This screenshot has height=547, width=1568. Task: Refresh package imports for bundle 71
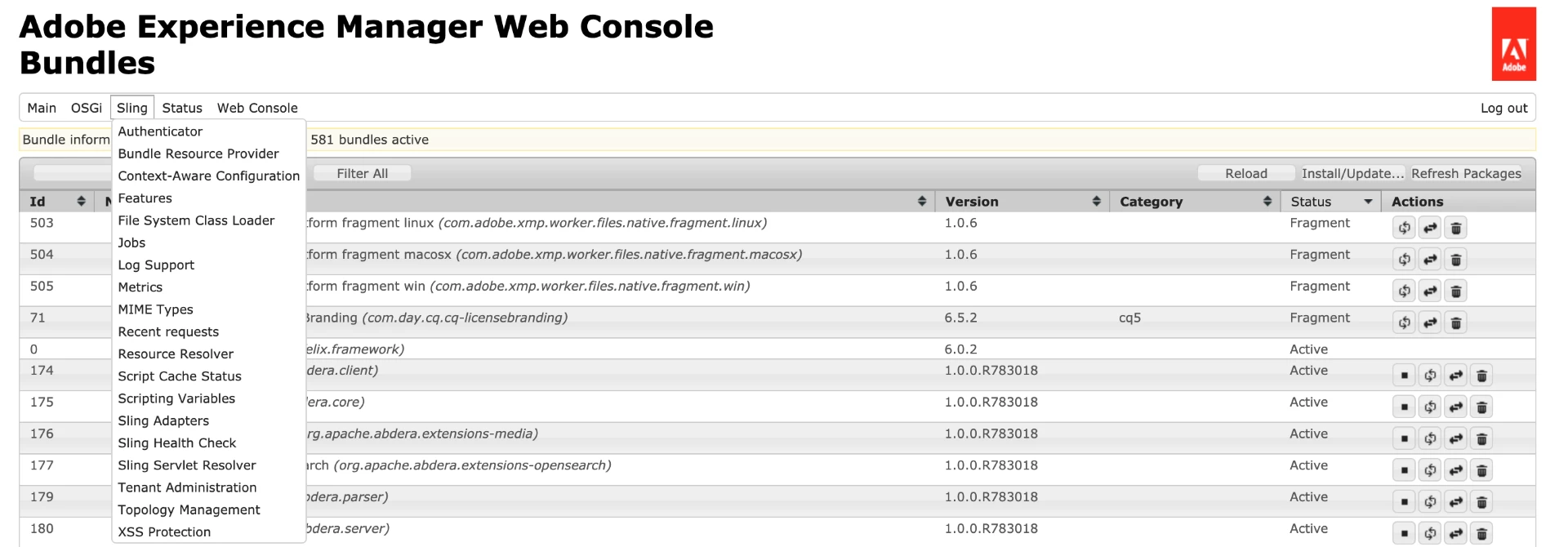coord(1404,322)
